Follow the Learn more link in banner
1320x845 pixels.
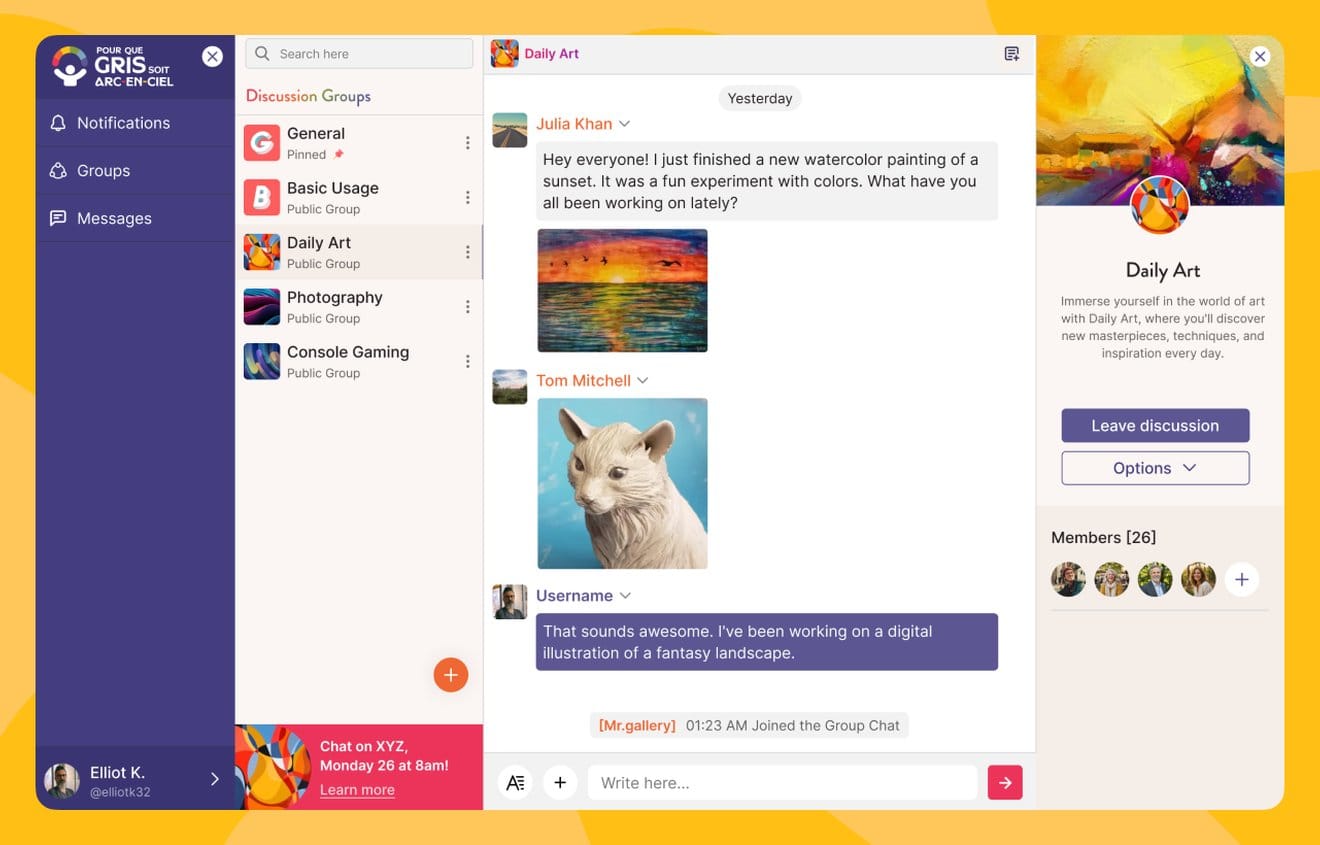pyautogui.click(x=357, y=790)
